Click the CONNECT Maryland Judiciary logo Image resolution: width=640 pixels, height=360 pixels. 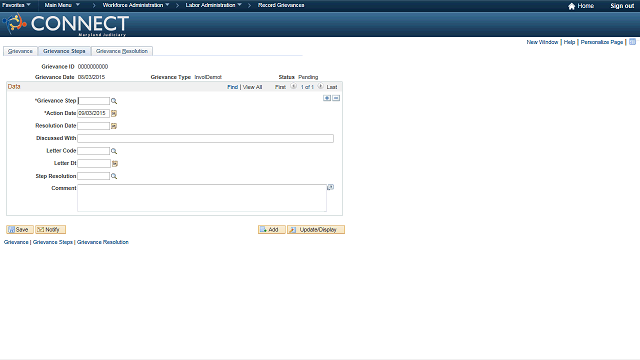click(66, 24)
